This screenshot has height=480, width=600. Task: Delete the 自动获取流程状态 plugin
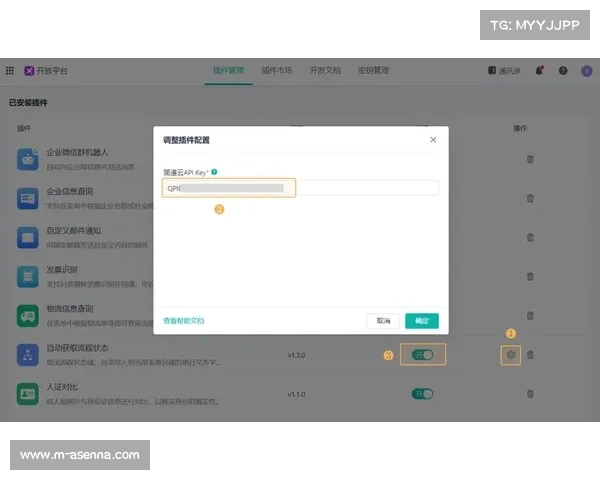pos(530,355)
